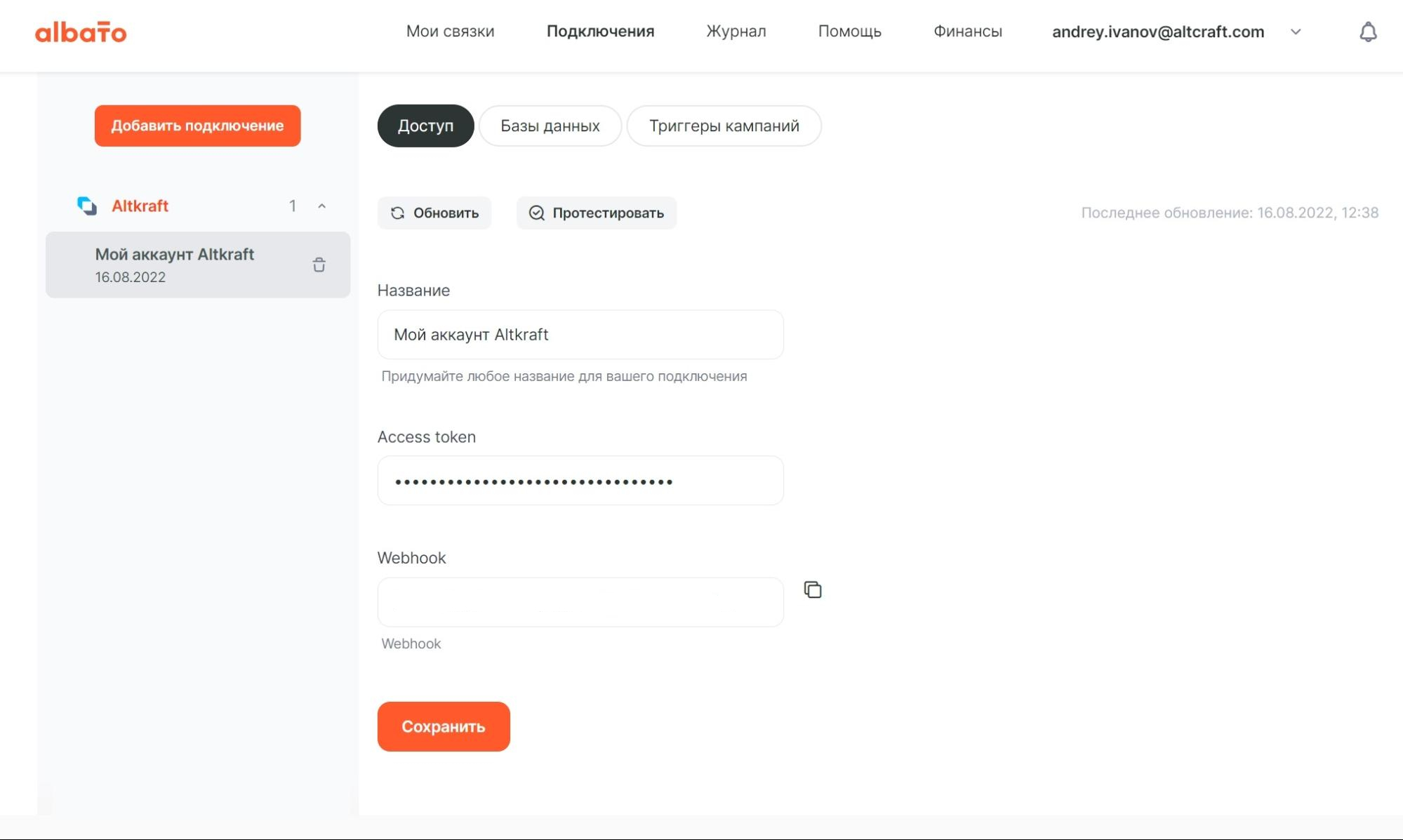This screenshot has width=1403, height=840.
Task: Click the connection count 1 beside Altkraft
Action: click(292, 206)
